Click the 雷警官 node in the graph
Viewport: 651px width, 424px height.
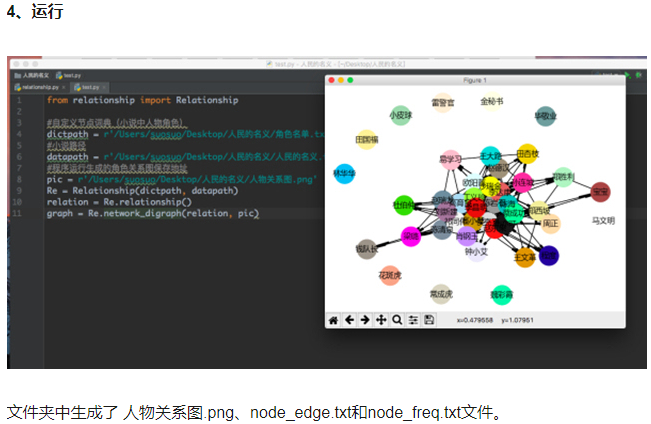click(443, 103)
